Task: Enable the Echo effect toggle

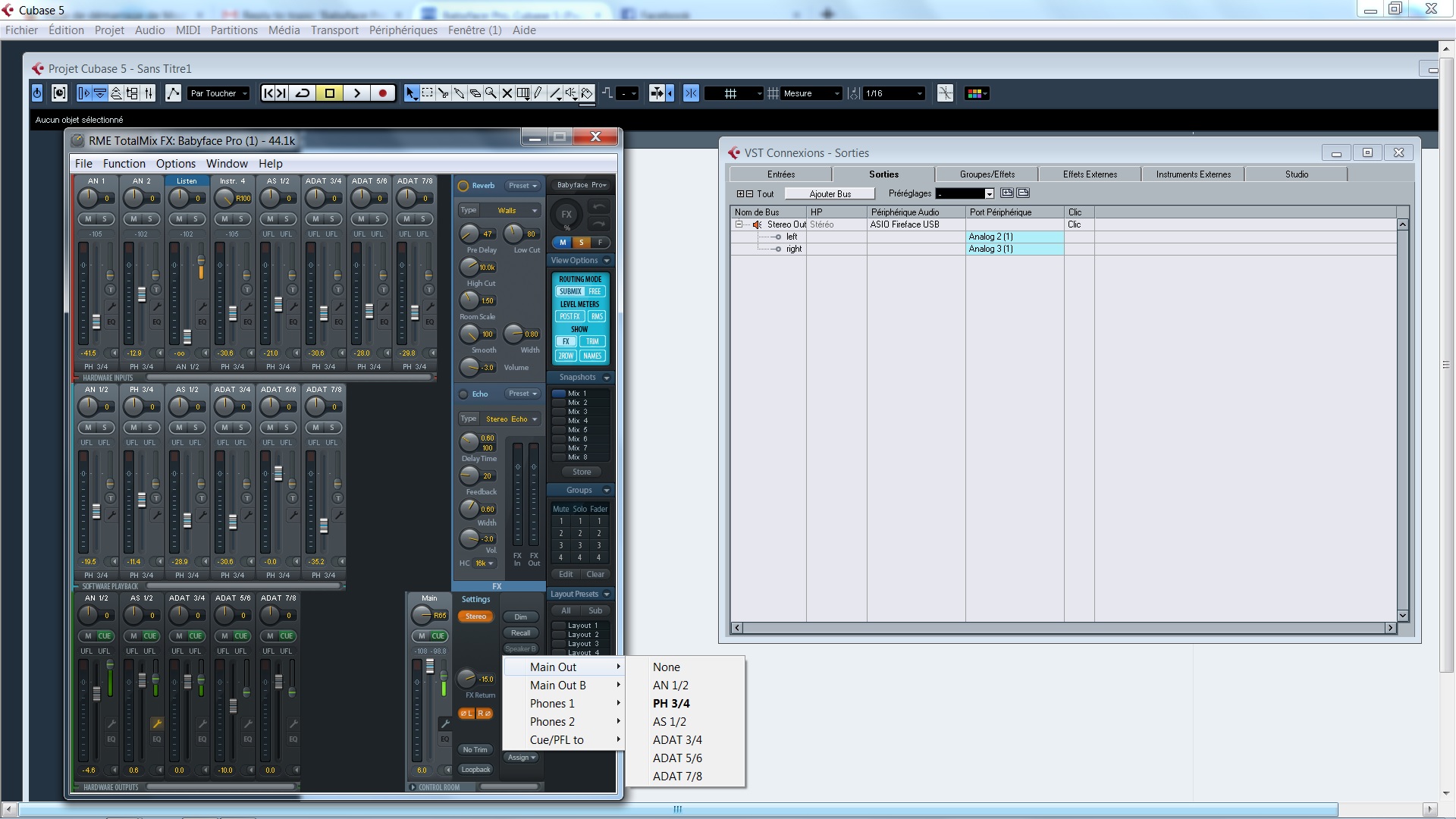Action: [x=463, y=394]
